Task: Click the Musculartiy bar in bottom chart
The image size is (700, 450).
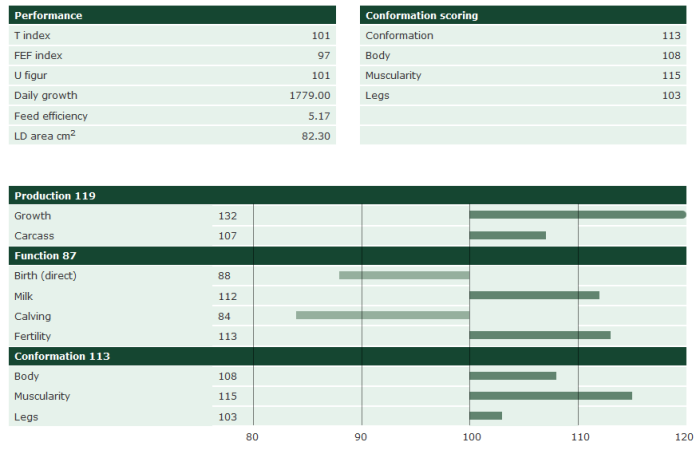Action: 550,396
